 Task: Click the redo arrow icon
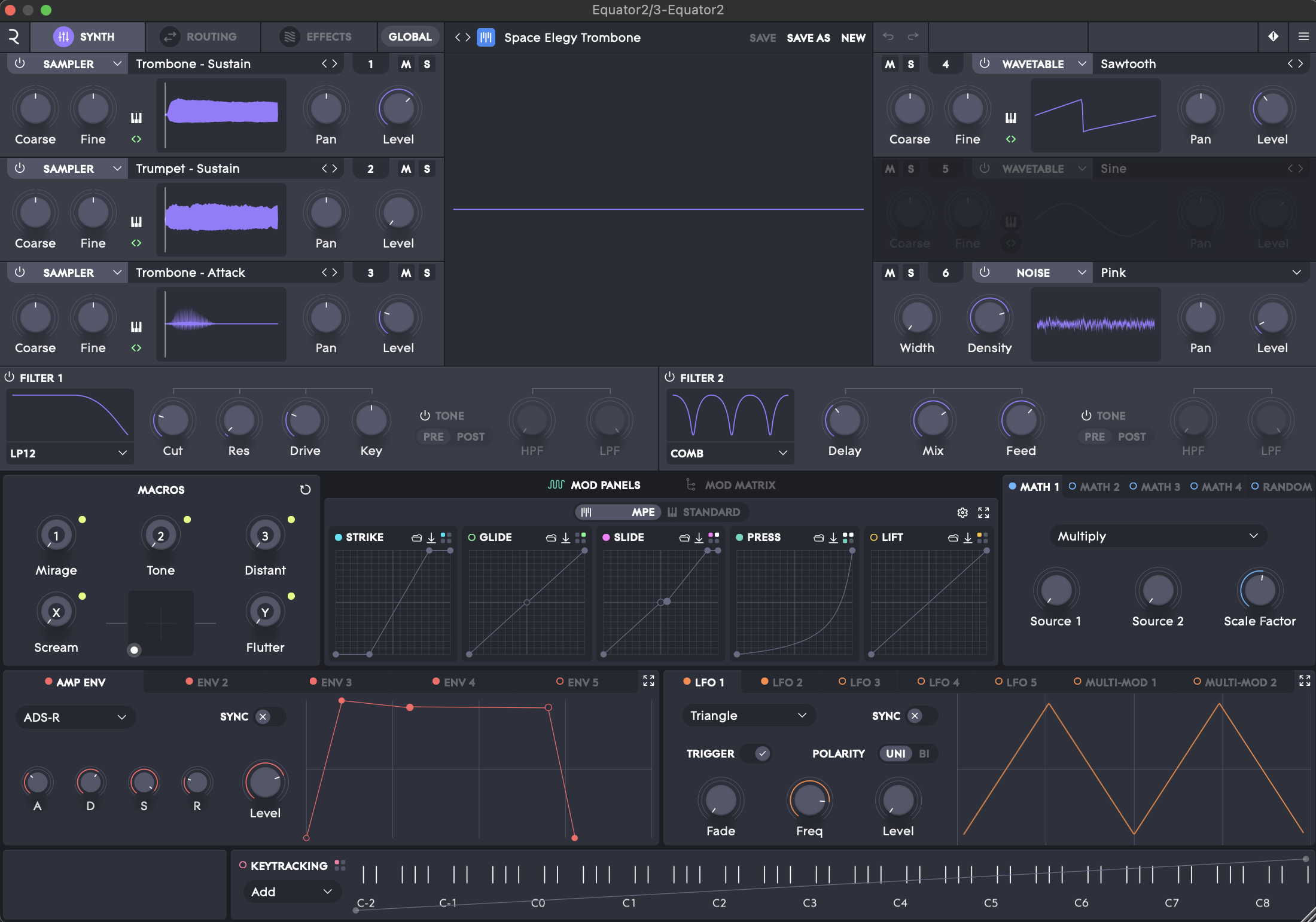click(x=913, y=36)
